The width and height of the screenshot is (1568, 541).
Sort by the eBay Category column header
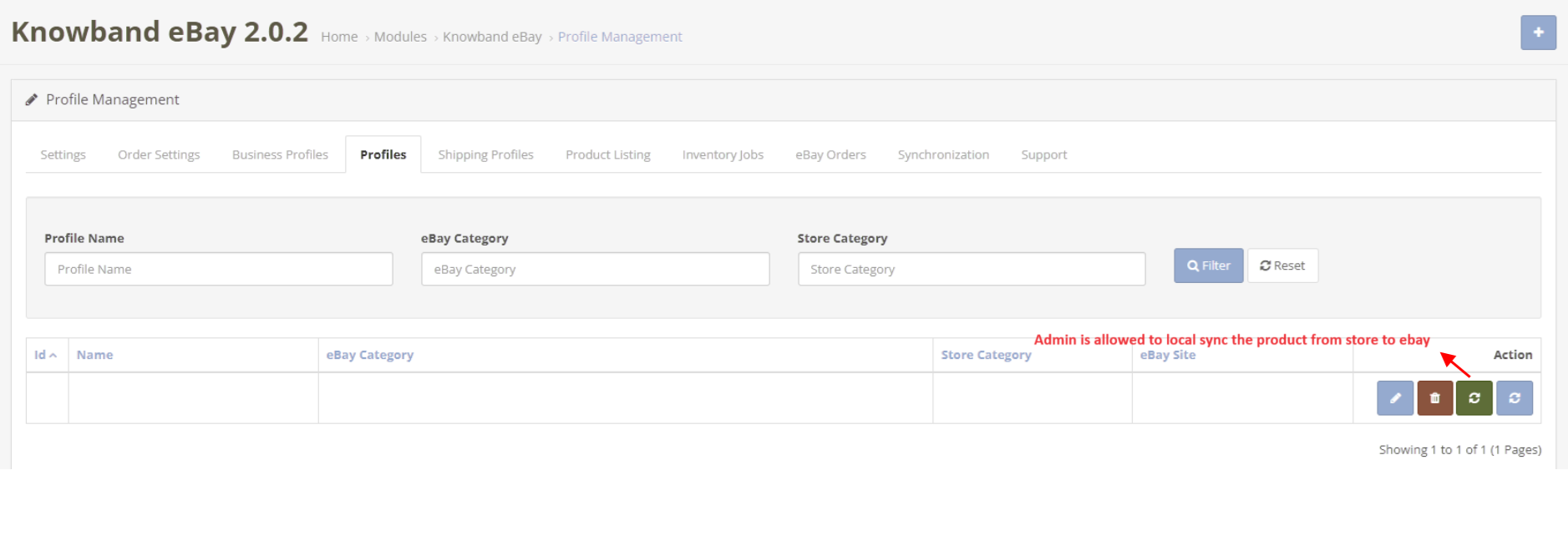point(370,355)
